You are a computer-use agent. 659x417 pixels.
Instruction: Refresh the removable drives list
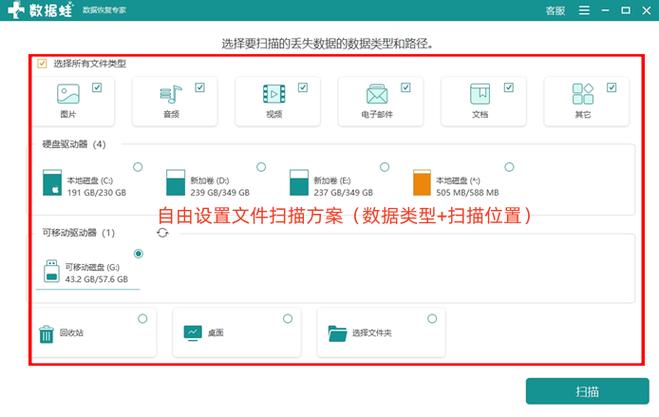pyautogui.click(x=162, y=232)
